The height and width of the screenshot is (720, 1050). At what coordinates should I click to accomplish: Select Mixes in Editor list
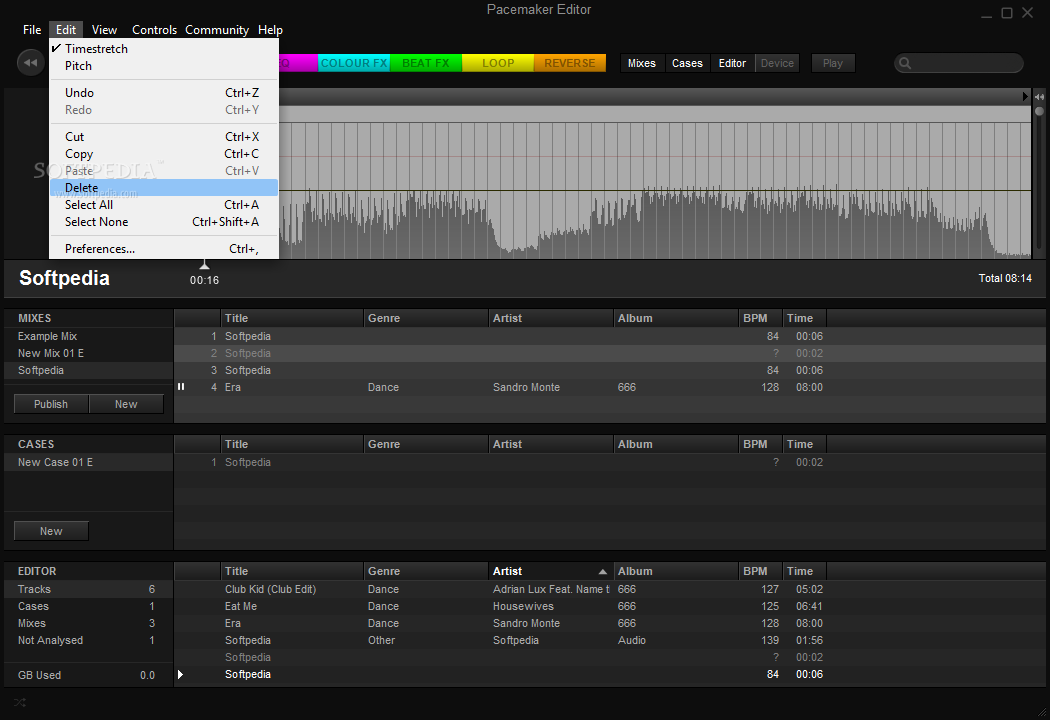(x=88, y=623)
